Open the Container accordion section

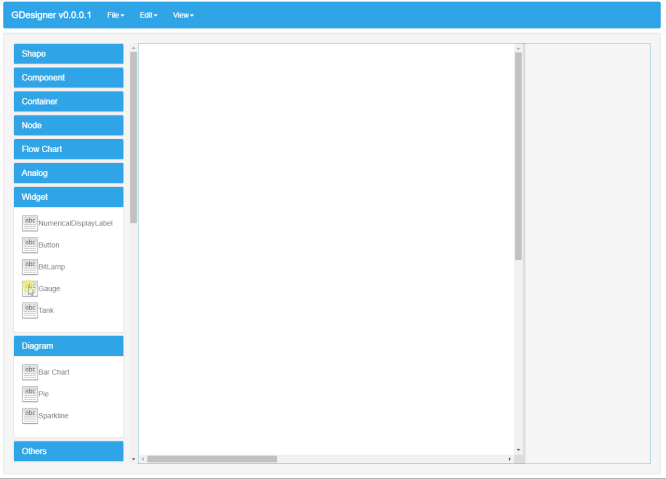(x=68, y=102)
